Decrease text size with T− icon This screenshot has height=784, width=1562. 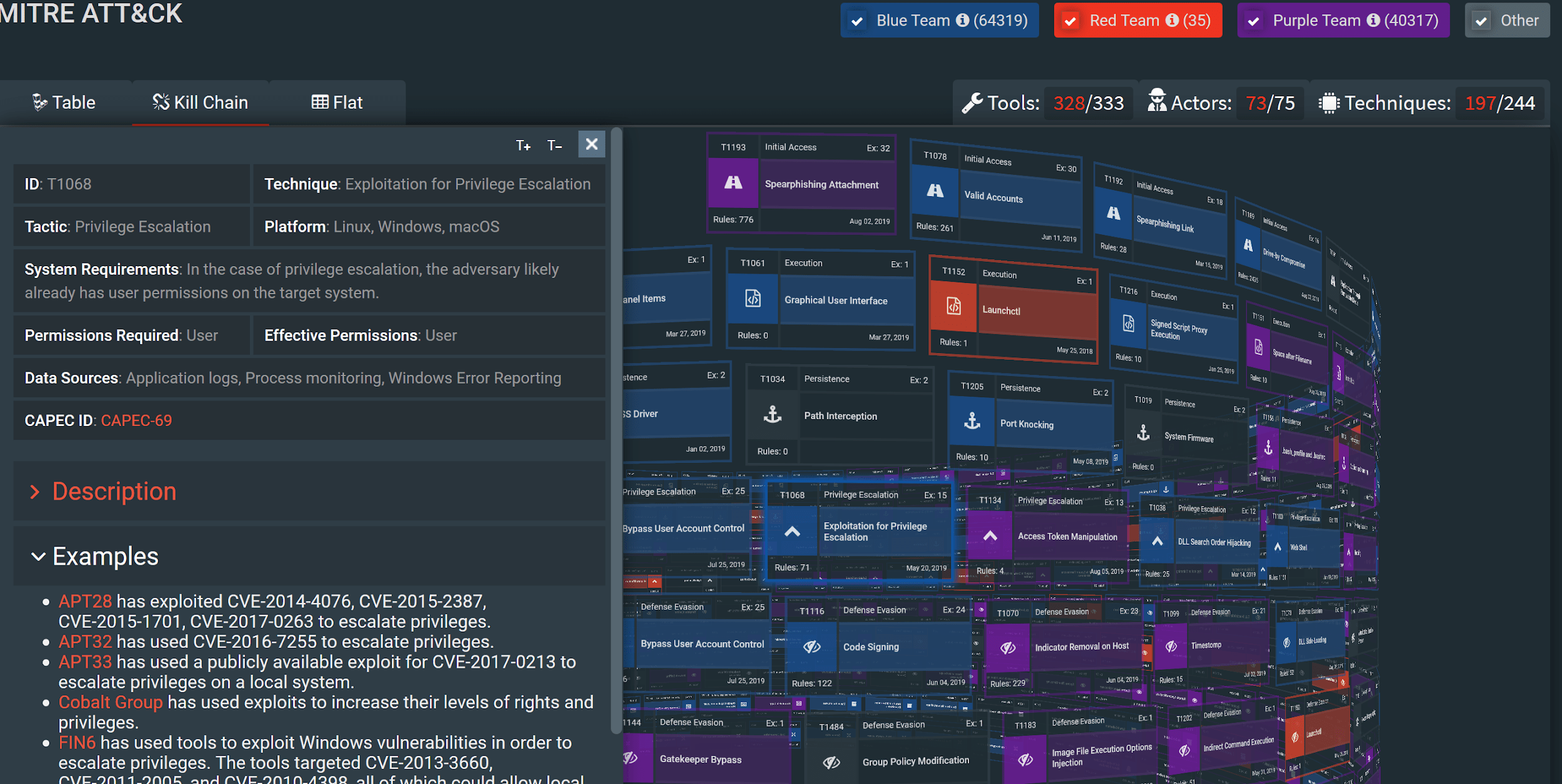point(554,146)
